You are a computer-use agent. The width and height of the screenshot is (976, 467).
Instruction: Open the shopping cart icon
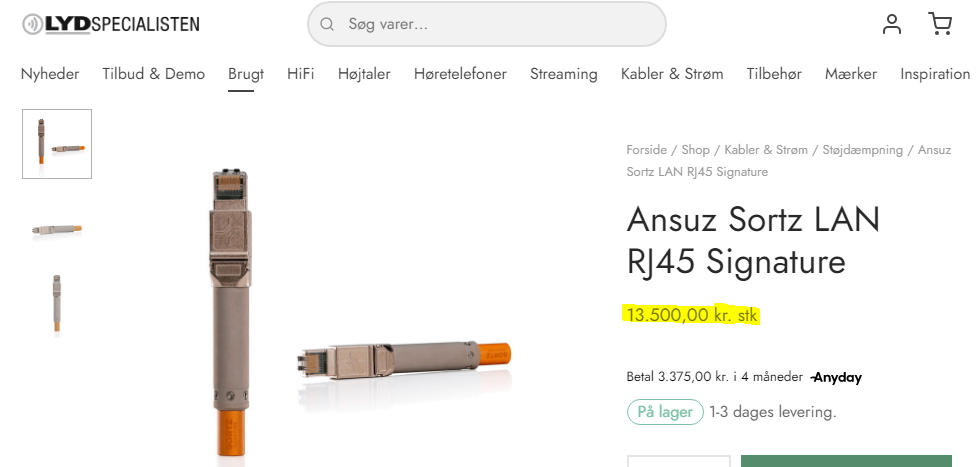pos(940,24)
